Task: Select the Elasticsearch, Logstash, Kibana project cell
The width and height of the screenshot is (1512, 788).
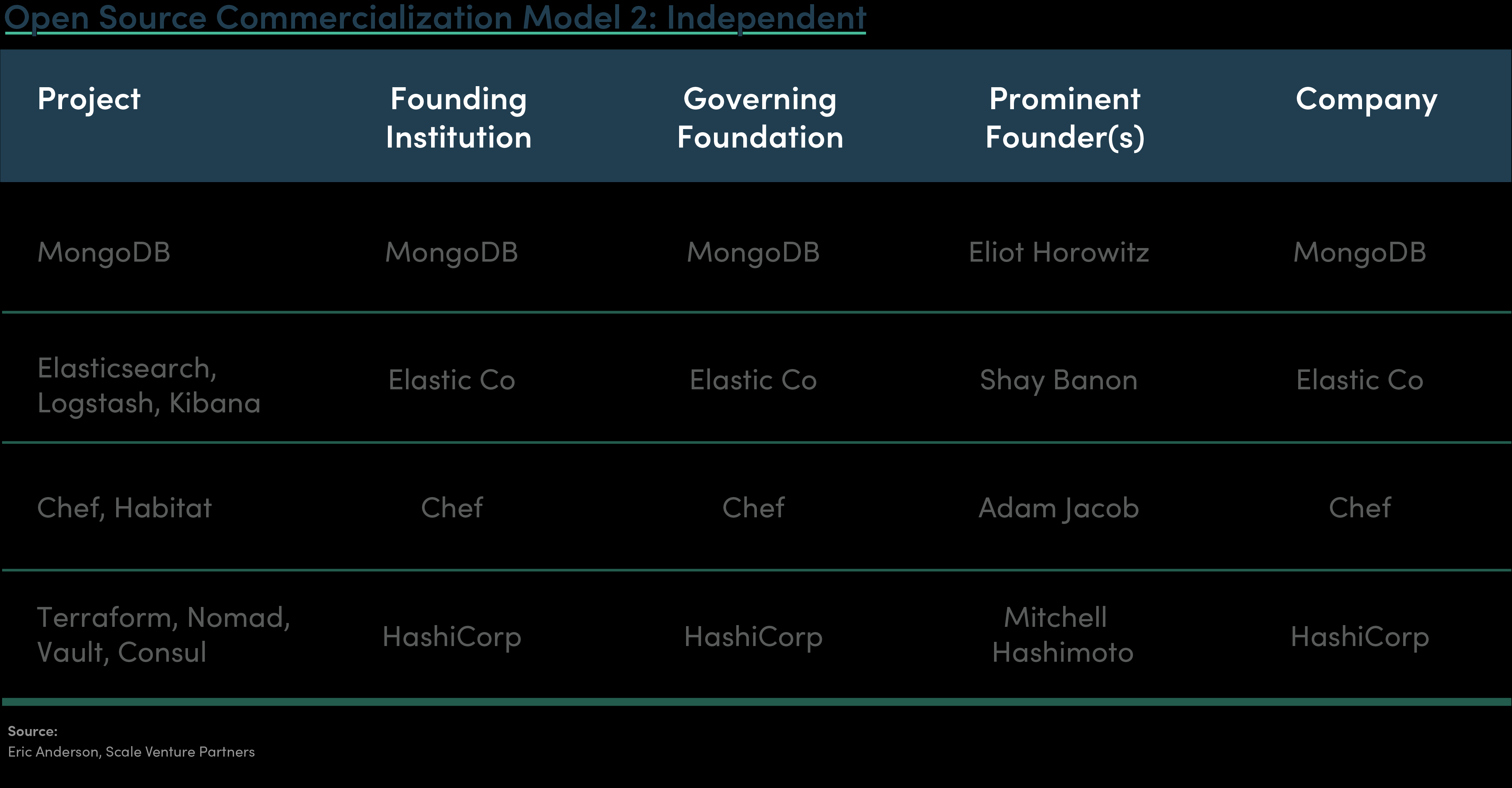Action: coord(149,385)
